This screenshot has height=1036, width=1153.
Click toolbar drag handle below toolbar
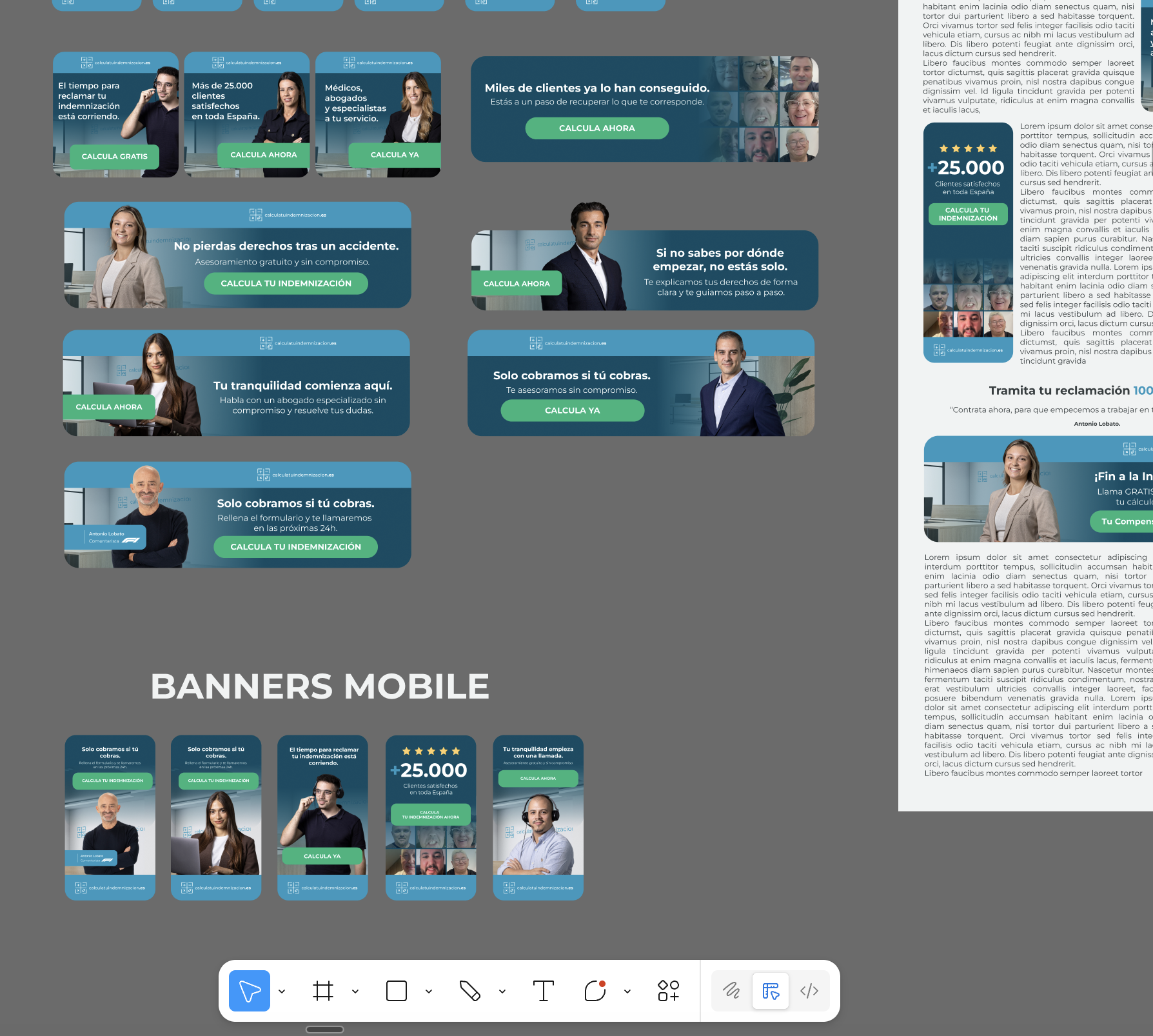point(324,1030)
